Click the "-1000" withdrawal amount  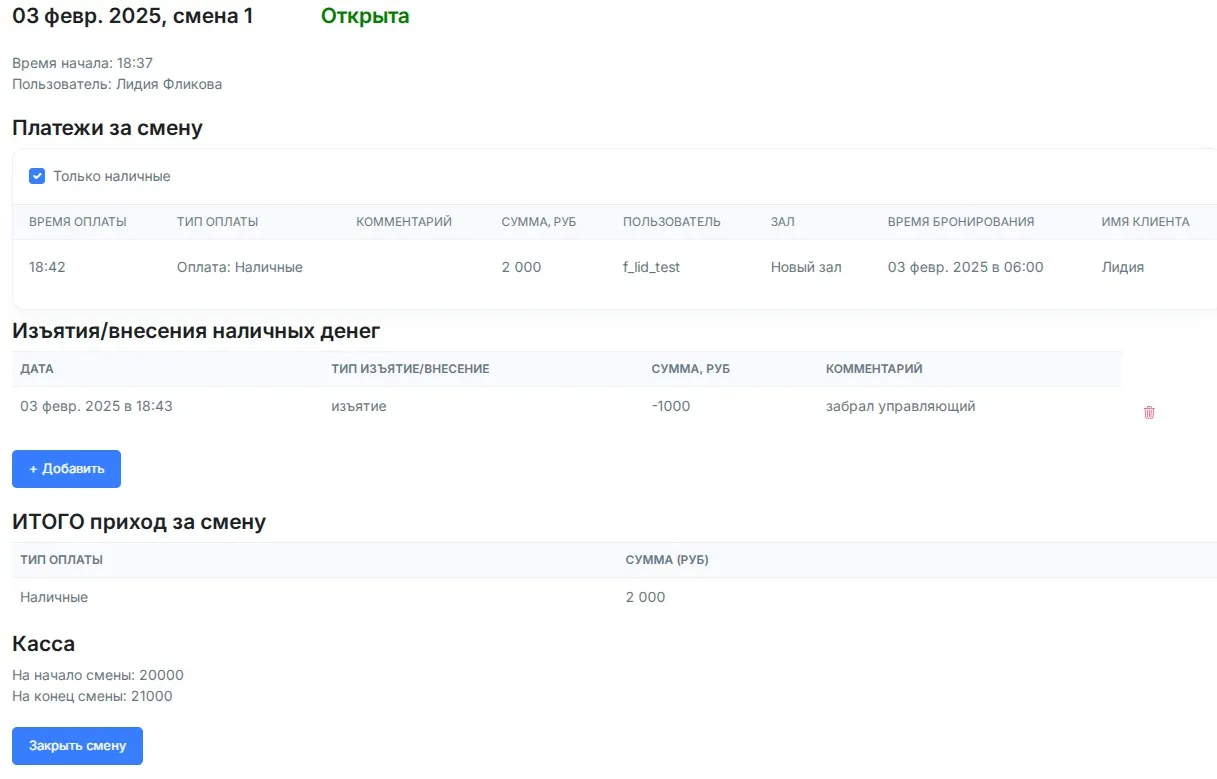coord(670,406)
